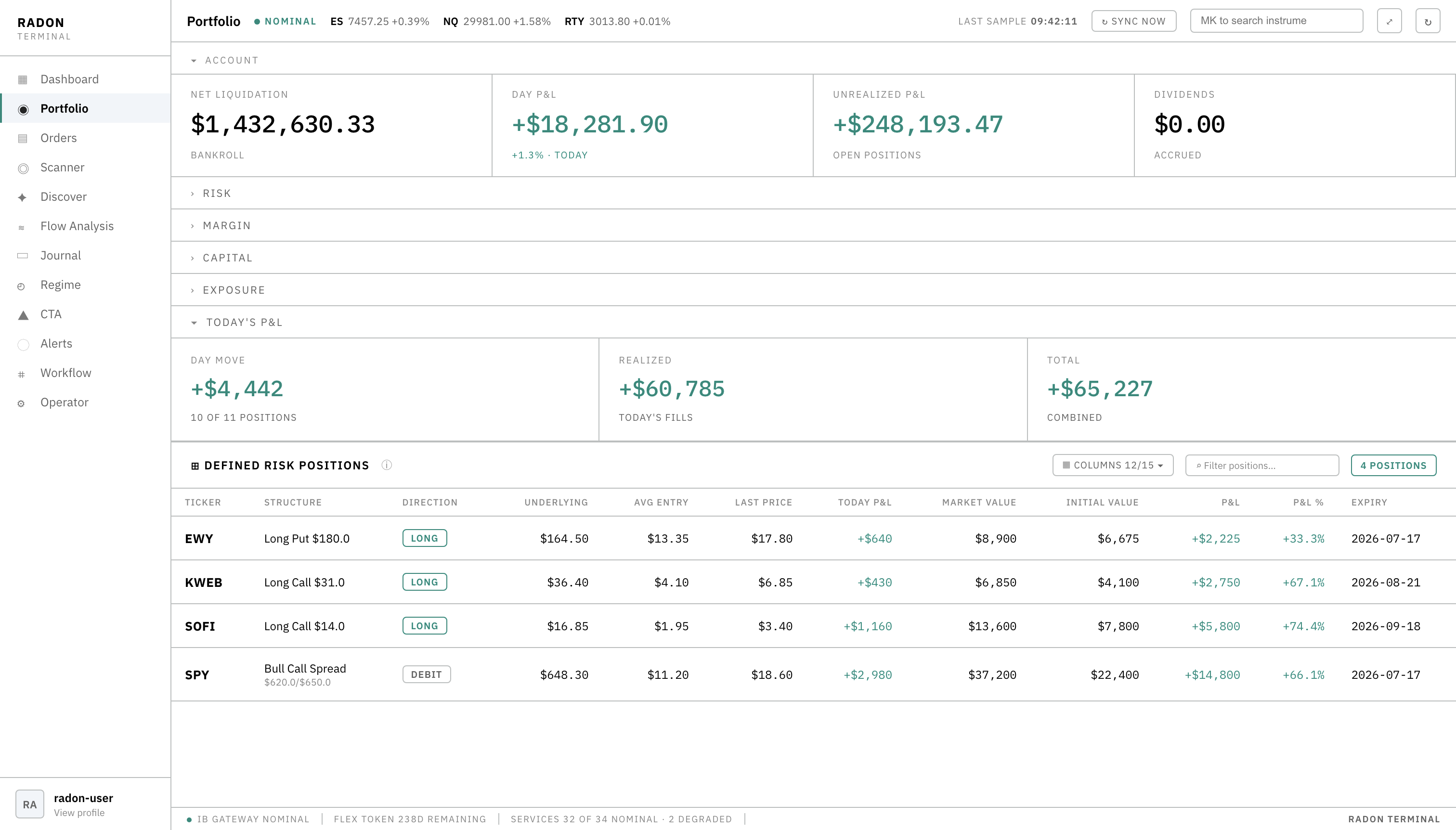The image size is (1456, 830).
Task: Click the NQ 29981.00 futures quote
Action: pyautogui.click(x=497, y=22)
